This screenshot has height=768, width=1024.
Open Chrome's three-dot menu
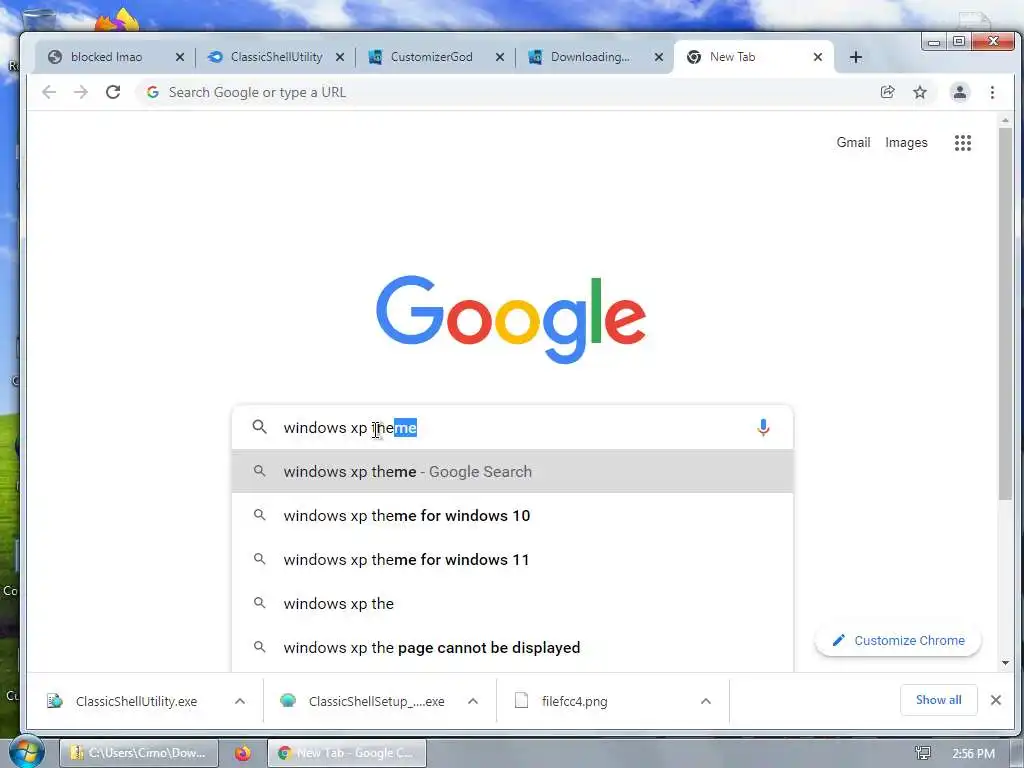(992, 92)
